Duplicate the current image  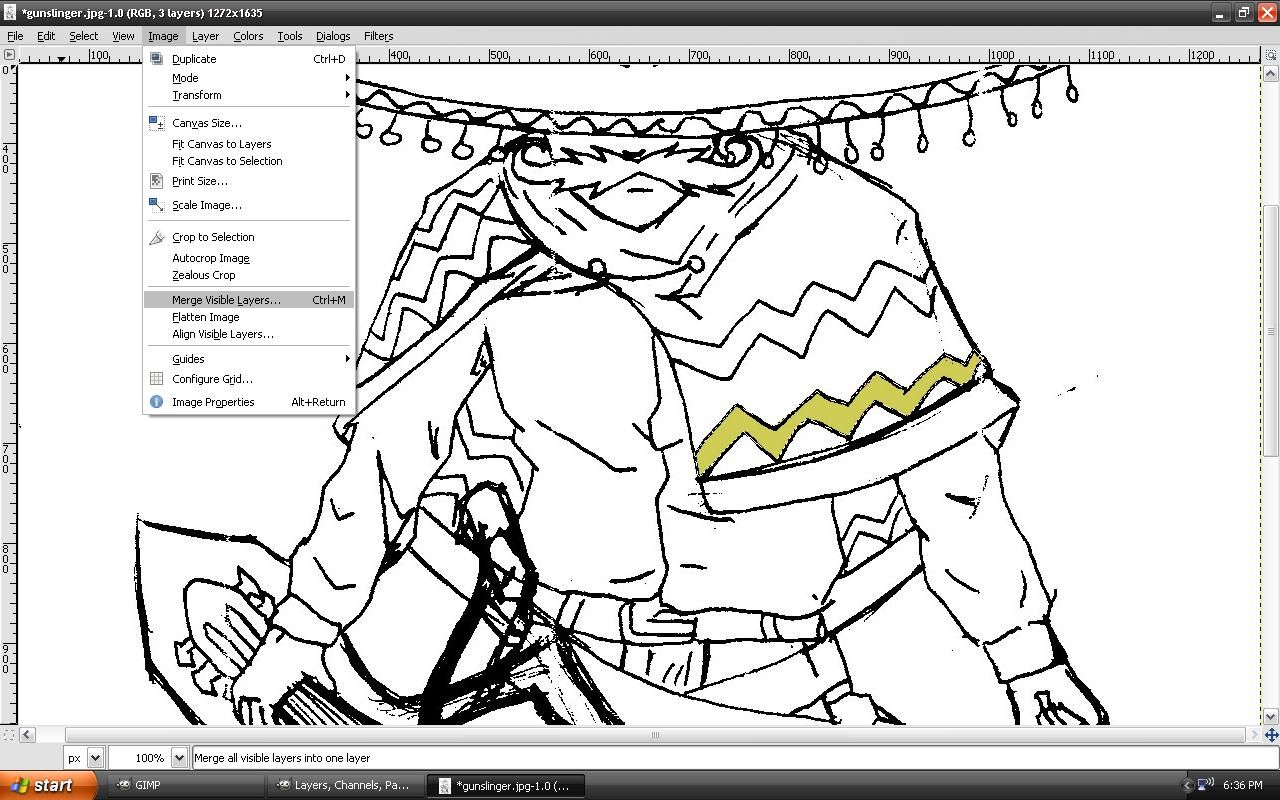[193, 58]
